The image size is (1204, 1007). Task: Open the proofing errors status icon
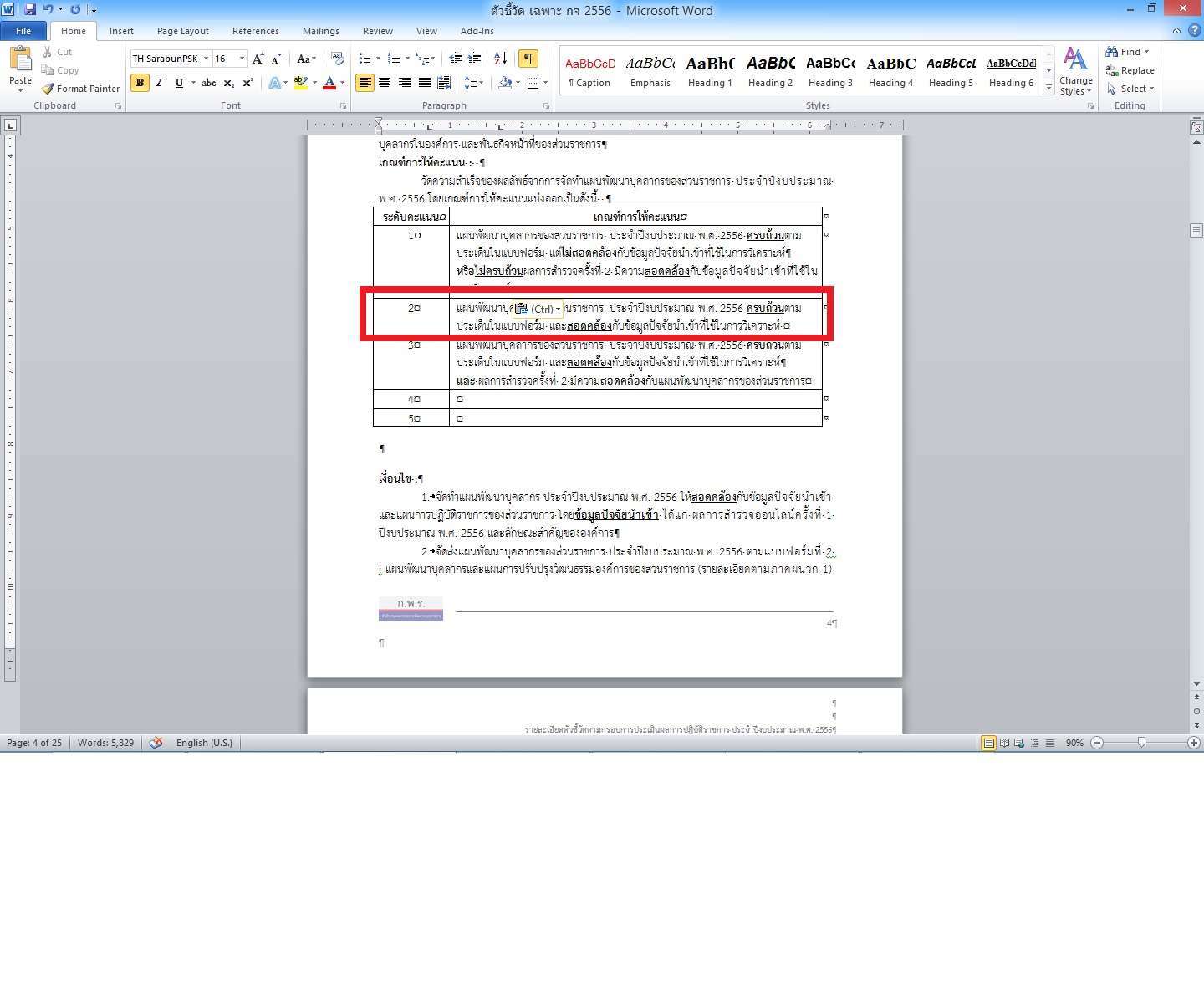[x=156, y=743]
